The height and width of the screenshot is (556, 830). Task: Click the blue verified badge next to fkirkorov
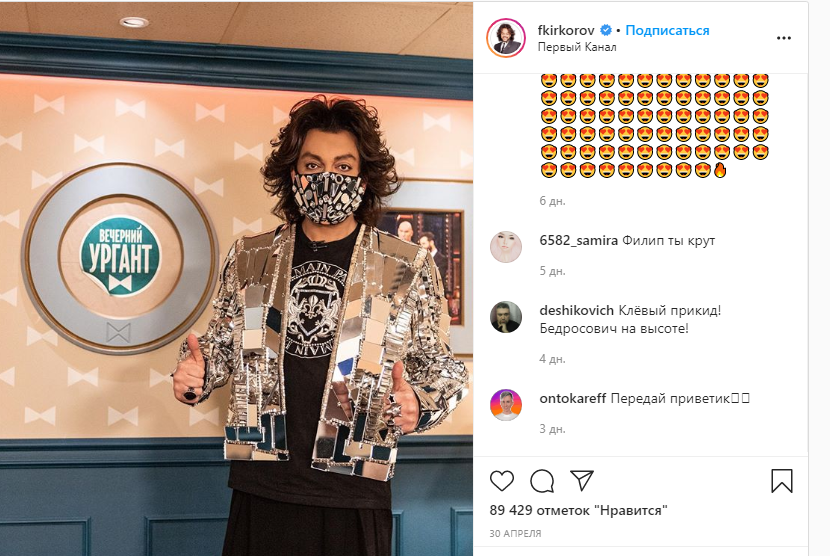(606, 30)
